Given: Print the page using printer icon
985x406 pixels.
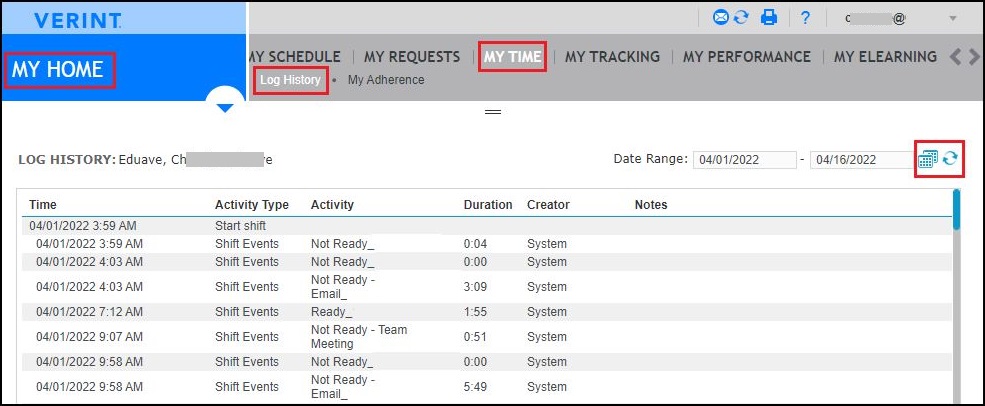Looking at the screenshot, I should [769, 18].
